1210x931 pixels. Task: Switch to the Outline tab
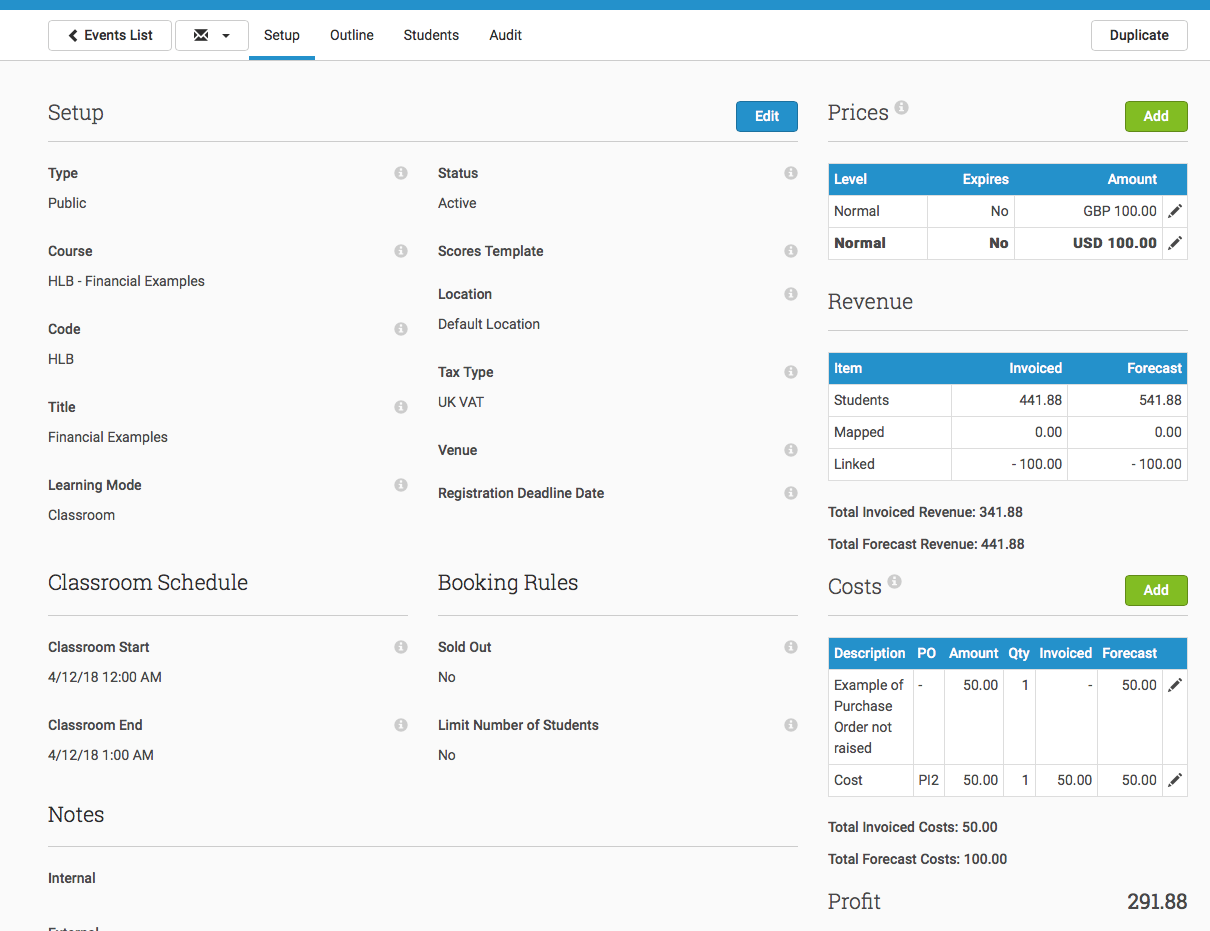point(352,35)
